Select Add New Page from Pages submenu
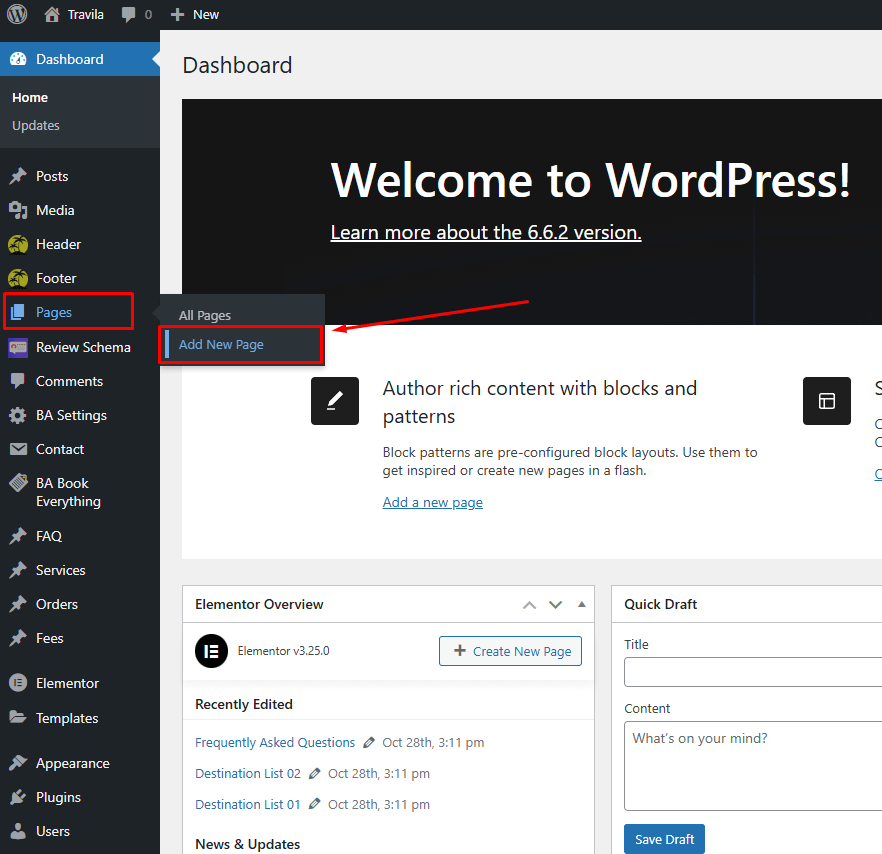The width and height of the screenshot is (882, 854). (x=221, y=345)
